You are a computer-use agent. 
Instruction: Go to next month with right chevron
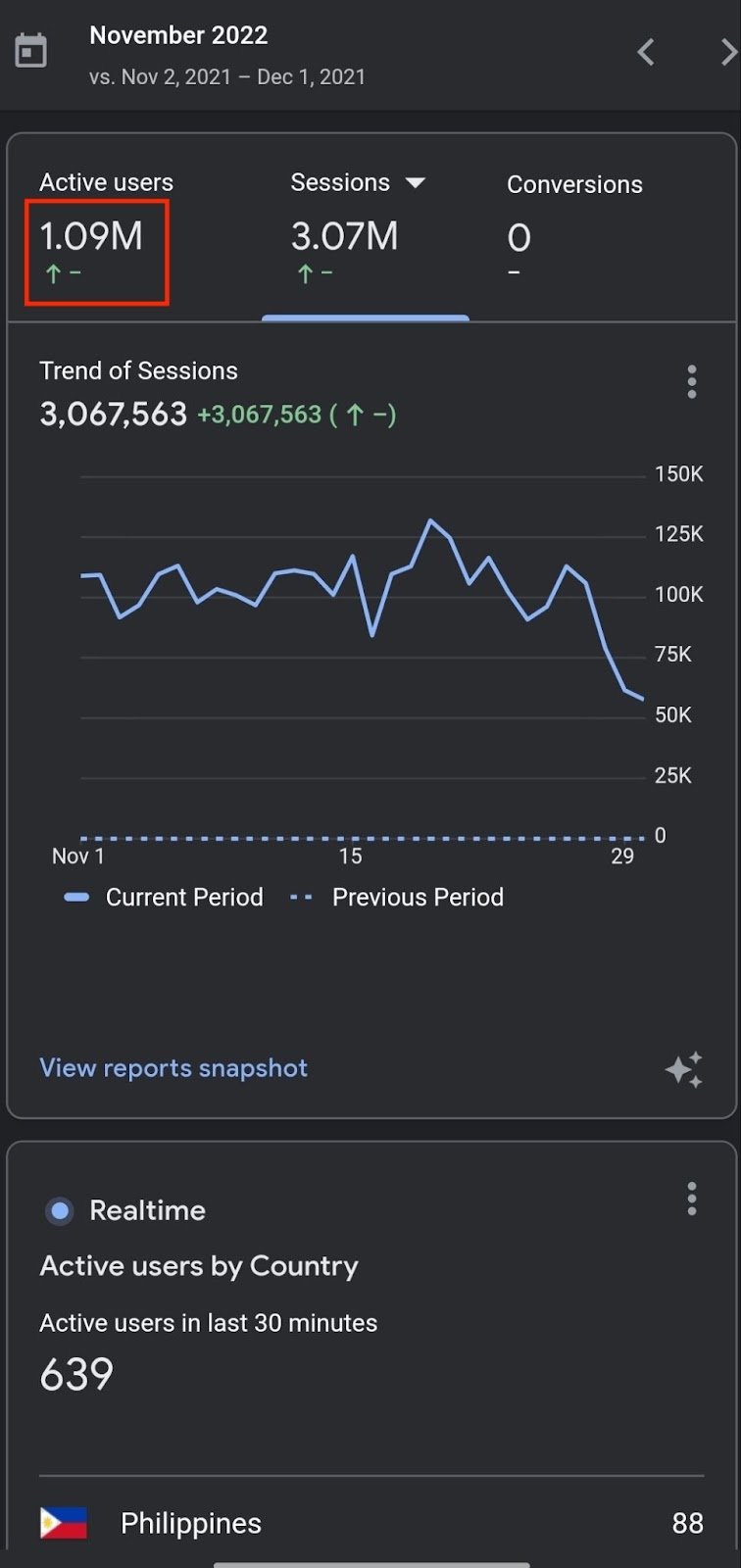coord(727,52)
